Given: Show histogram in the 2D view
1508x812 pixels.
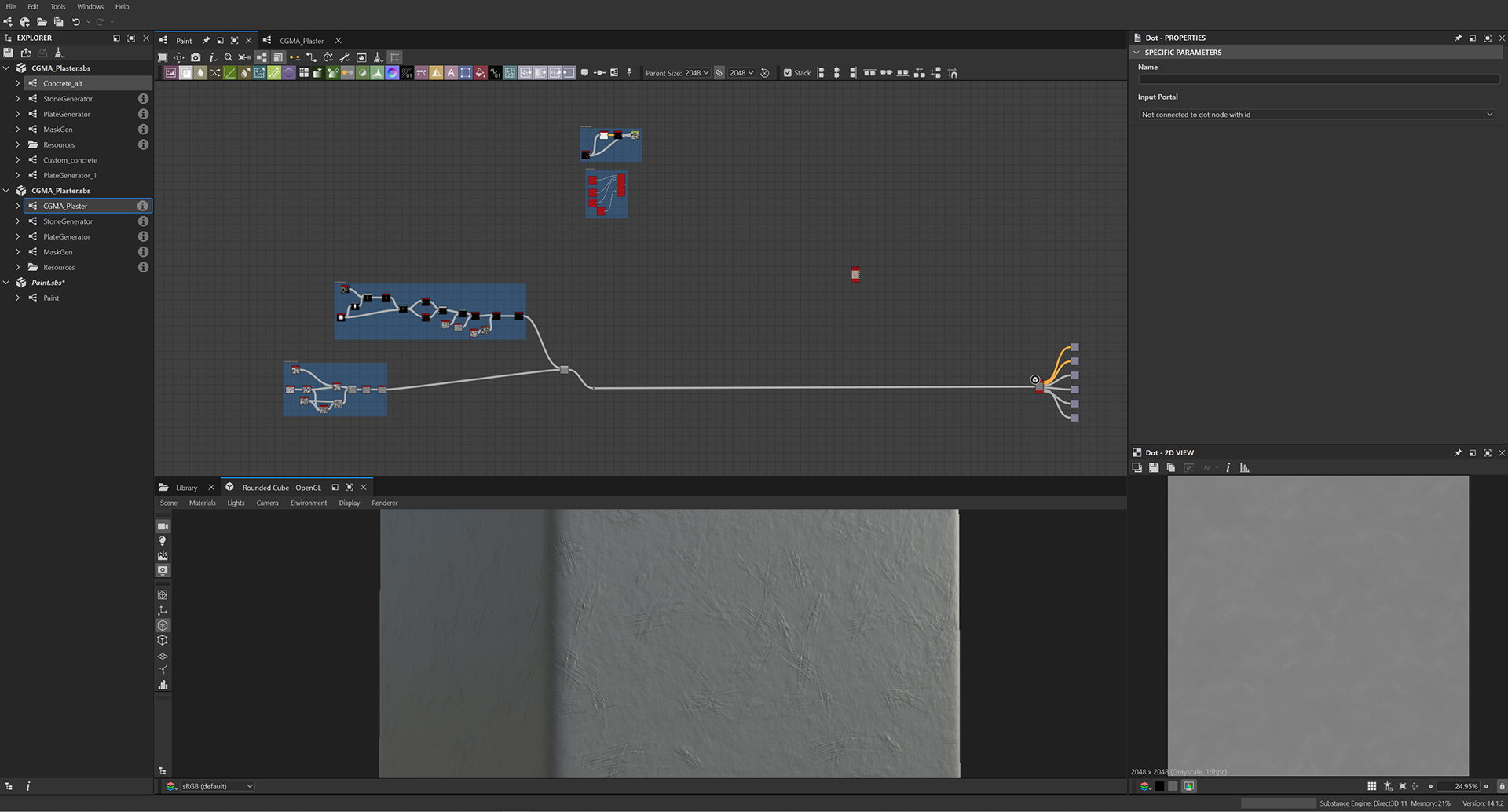Looking at the screenshot, I should tap(1245, 468).
